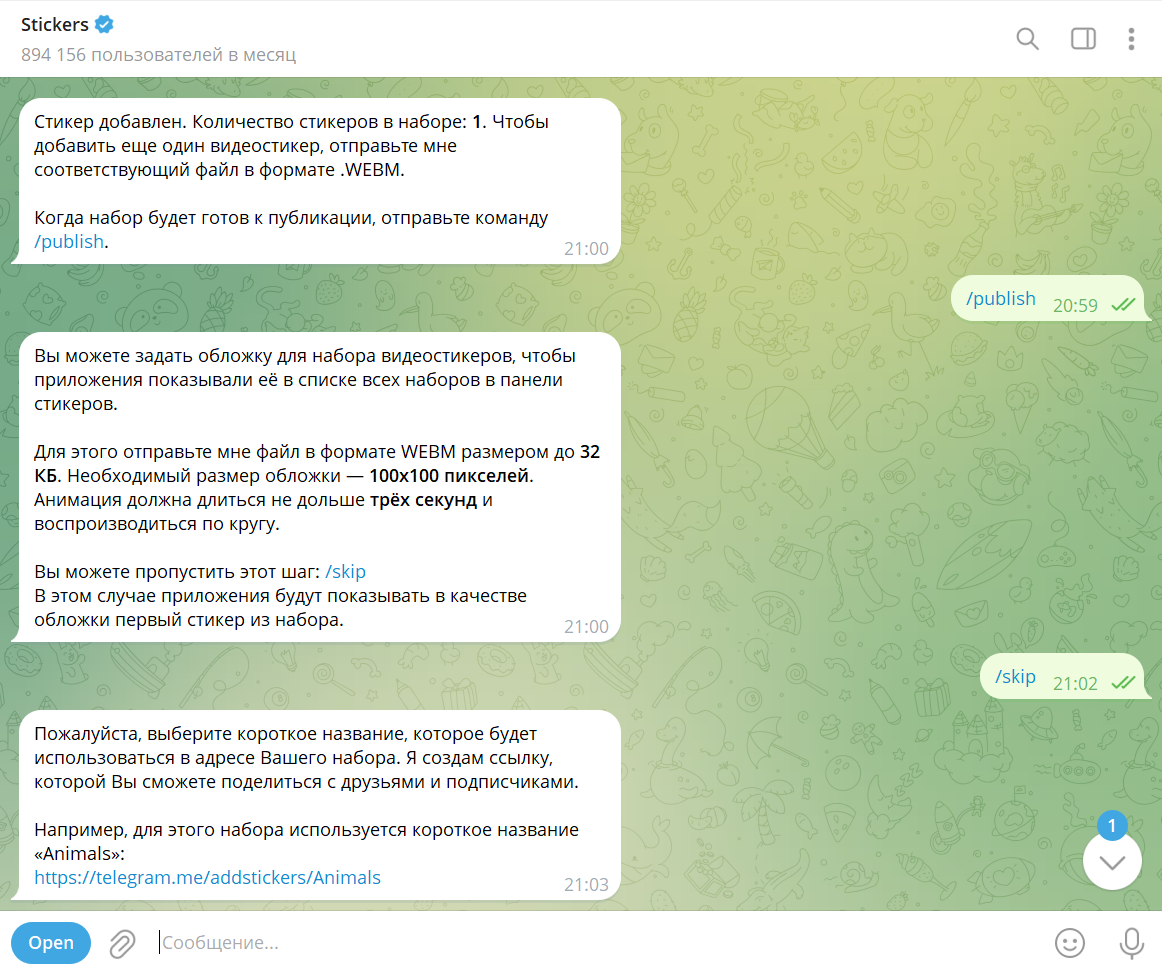
Task: Click the verified badge next to Stickers
Action: pyautogui.click(x=104, y=24)
